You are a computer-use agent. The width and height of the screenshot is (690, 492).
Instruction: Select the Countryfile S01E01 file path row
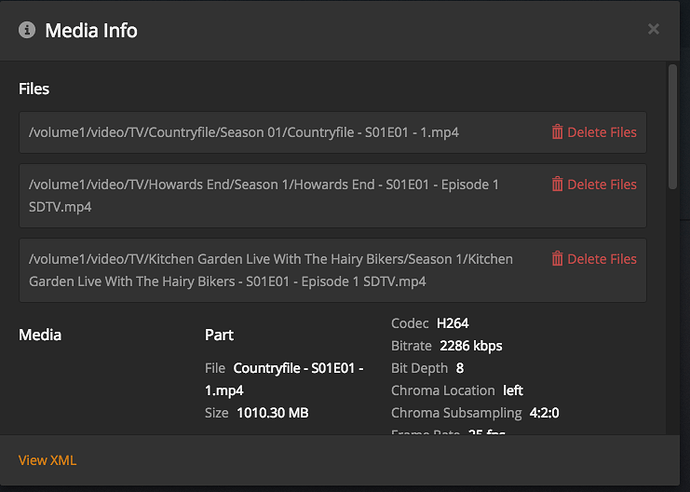244,132
